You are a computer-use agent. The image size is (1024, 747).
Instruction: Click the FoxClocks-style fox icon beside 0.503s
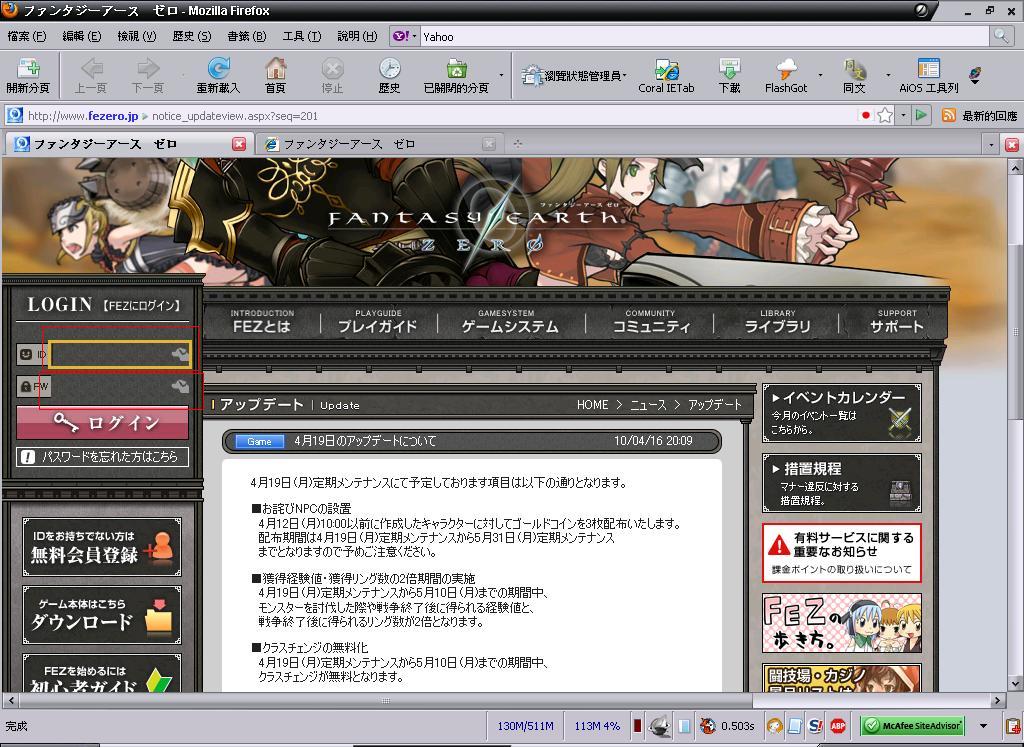click(x=707, y=725)
